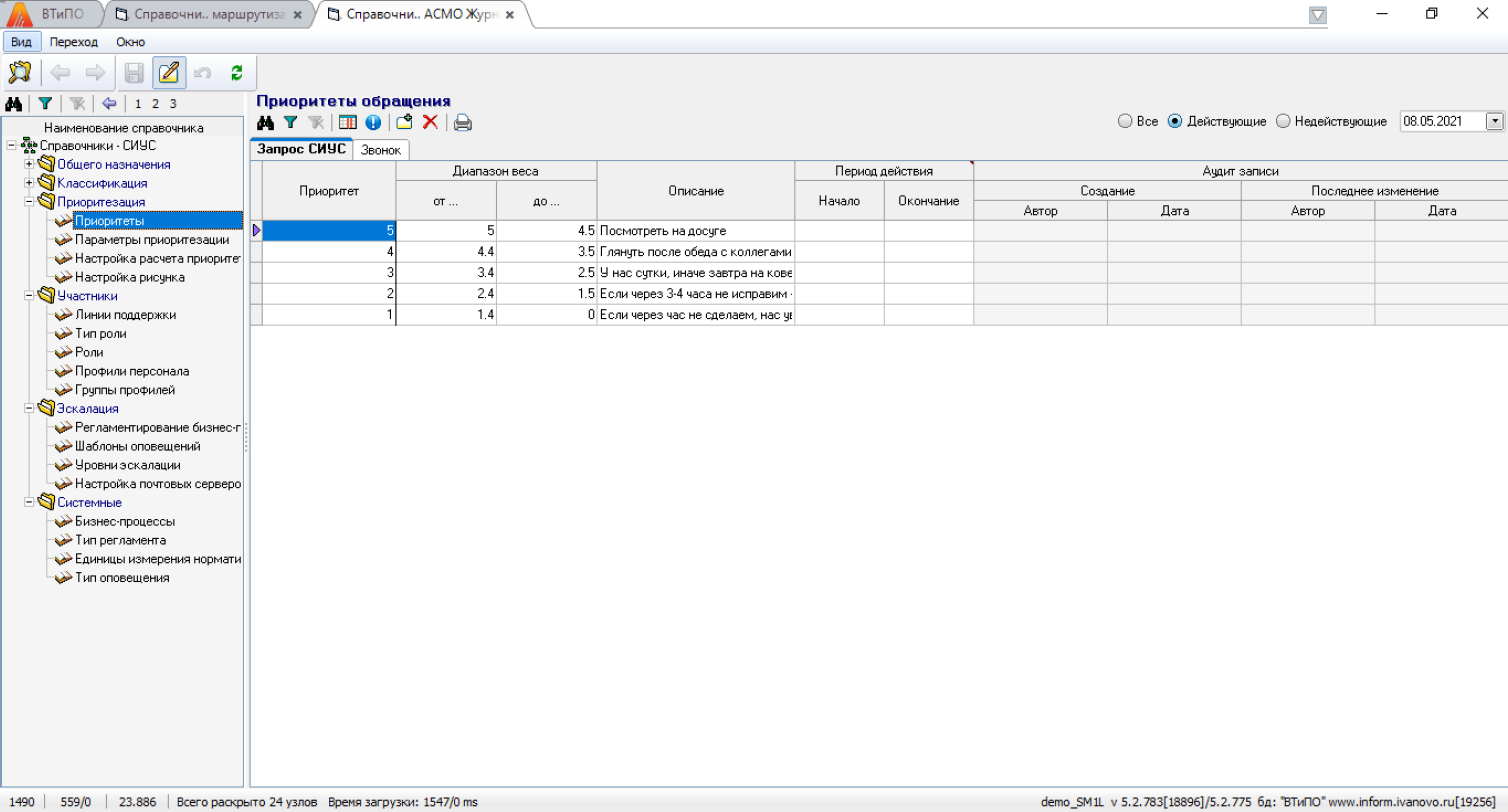Open the date picker dropdown for 08.05.2021
The width and height of the screenshot is (1508, 812).
pyautogui.click(x=1496, y=121)
